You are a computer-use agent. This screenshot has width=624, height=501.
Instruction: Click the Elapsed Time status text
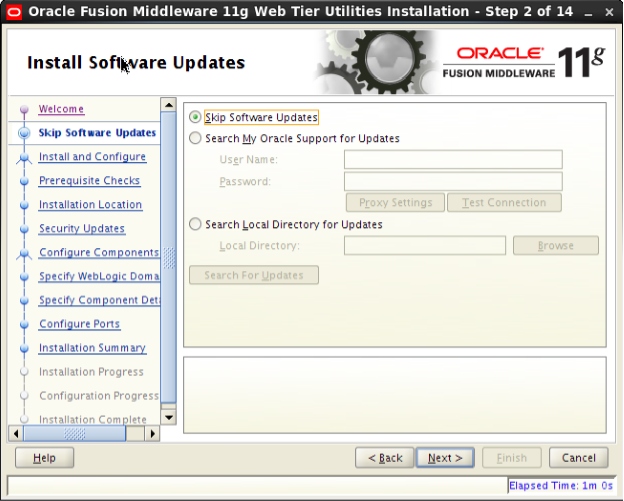click(x=561, y=485)
